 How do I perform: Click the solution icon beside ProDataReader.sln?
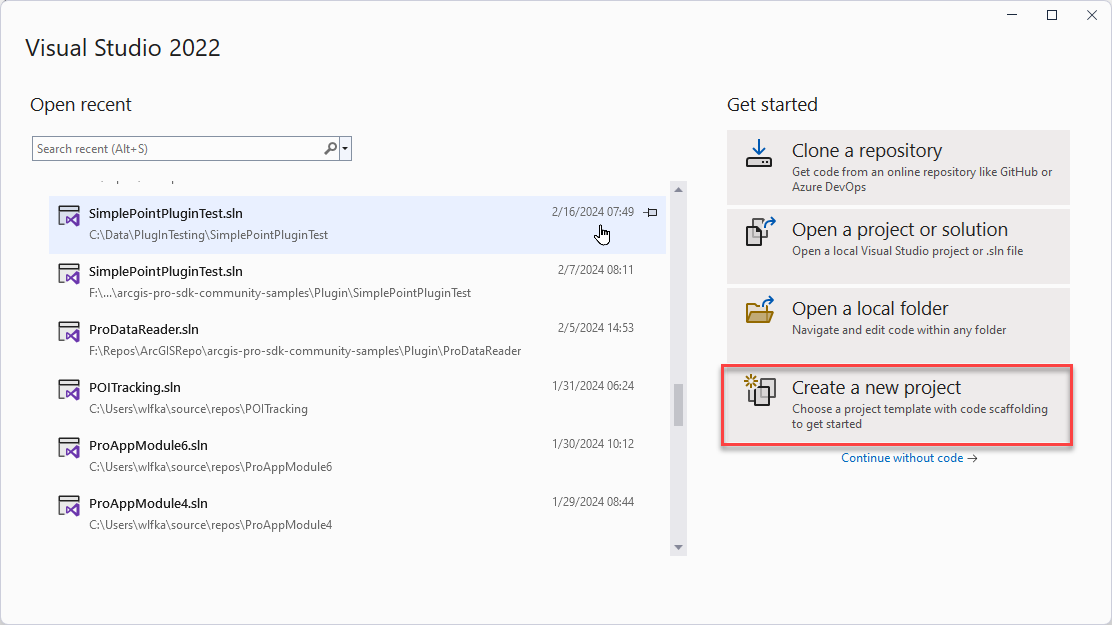(x=69, y=332)
